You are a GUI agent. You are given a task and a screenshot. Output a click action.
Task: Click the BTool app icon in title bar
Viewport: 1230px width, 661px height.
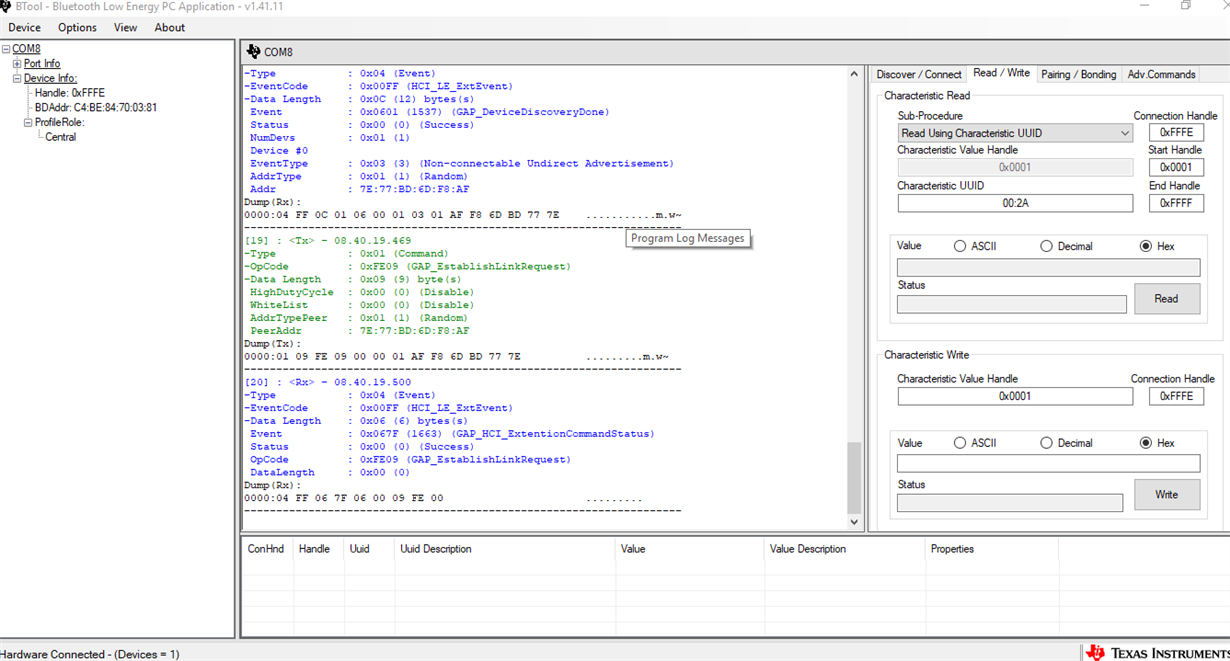click(5, 6)
